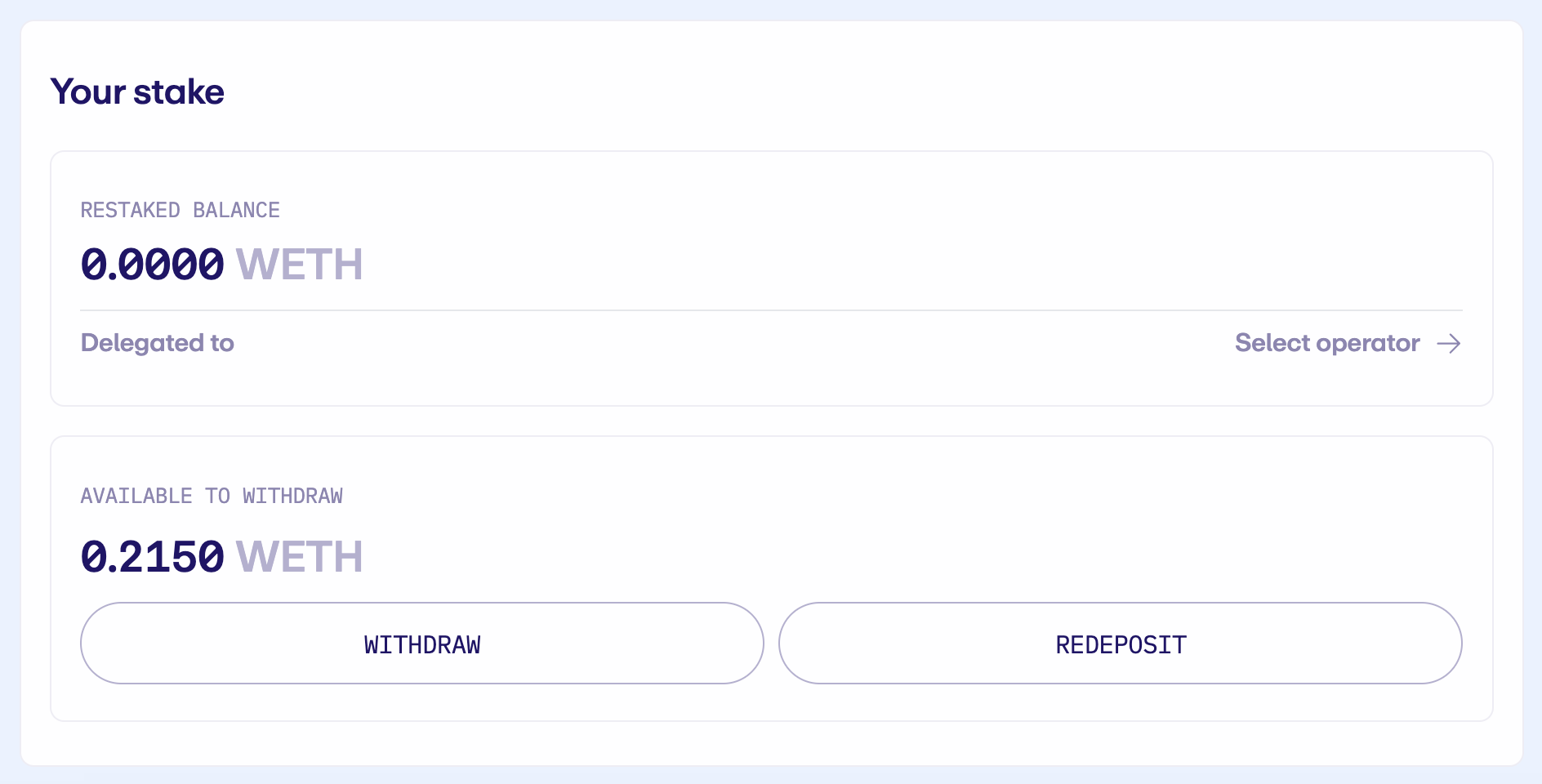Click the RESTAKED BALANCE label
Screen dimensions: 1542x784
point(180,210)
